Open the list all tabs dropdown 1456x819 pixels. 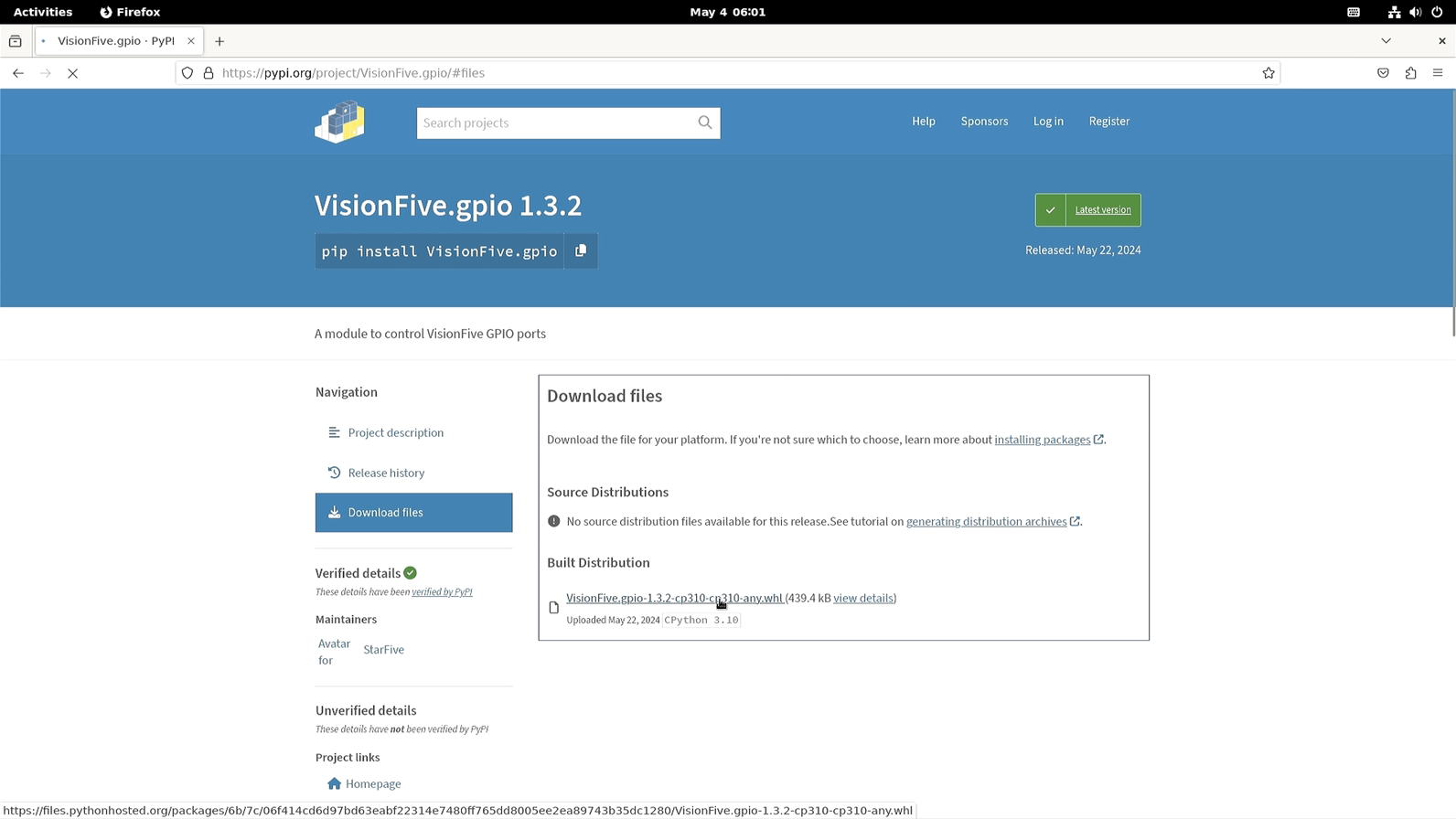(1386, 41)
